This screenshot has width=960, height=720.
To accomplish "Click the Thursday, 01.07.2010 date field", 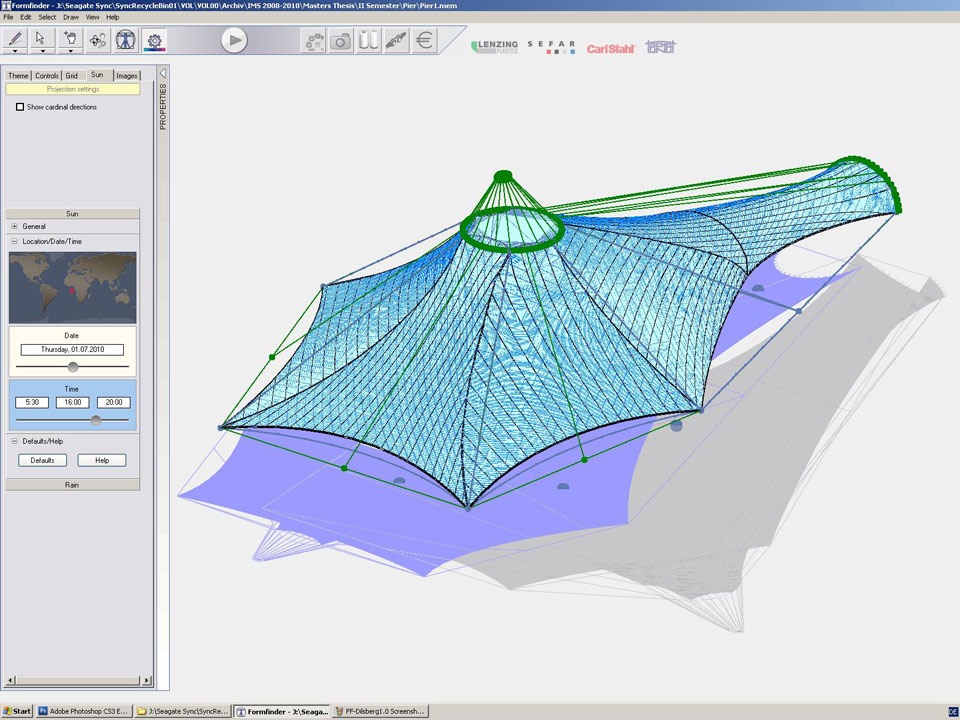I will (x=72, y=350).
